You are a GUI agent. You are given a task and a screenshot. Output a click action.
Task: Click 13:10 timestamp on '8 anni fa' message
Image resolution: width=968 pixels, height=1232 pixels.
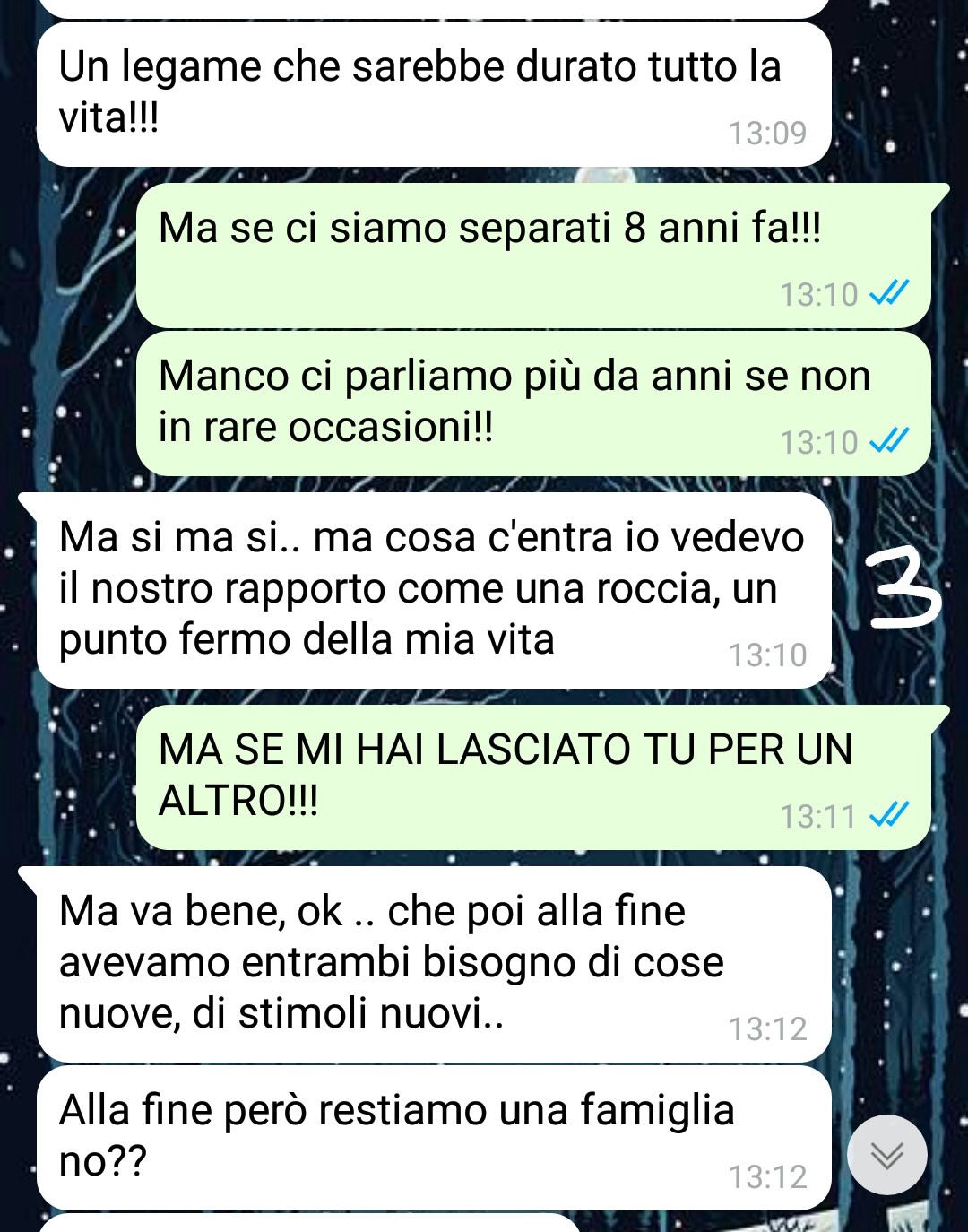click(x=819, y=295)
